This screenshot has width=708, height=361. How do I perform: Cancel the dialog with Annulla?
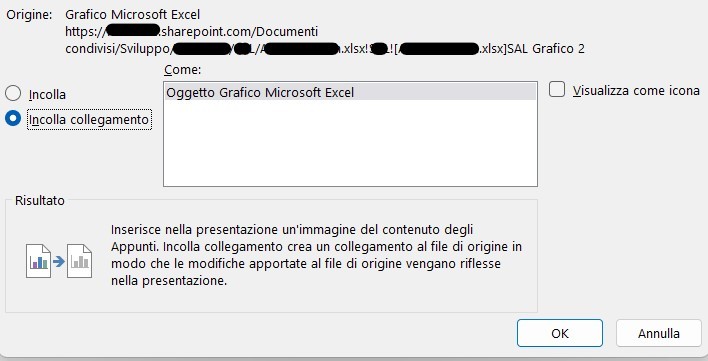[659, 333]
